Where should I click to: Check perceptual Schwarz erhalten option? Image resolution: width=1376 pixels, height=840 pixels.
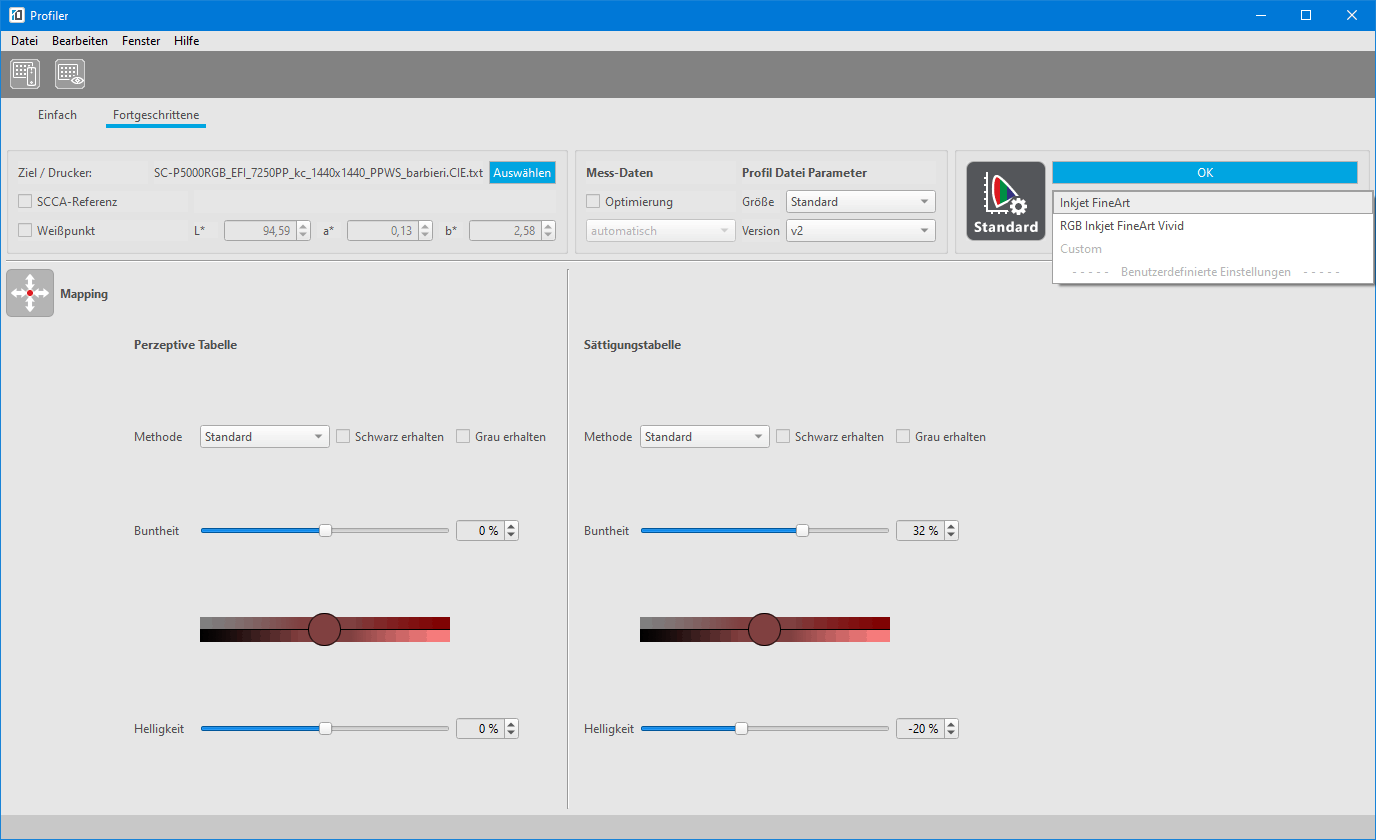point(343,437)
